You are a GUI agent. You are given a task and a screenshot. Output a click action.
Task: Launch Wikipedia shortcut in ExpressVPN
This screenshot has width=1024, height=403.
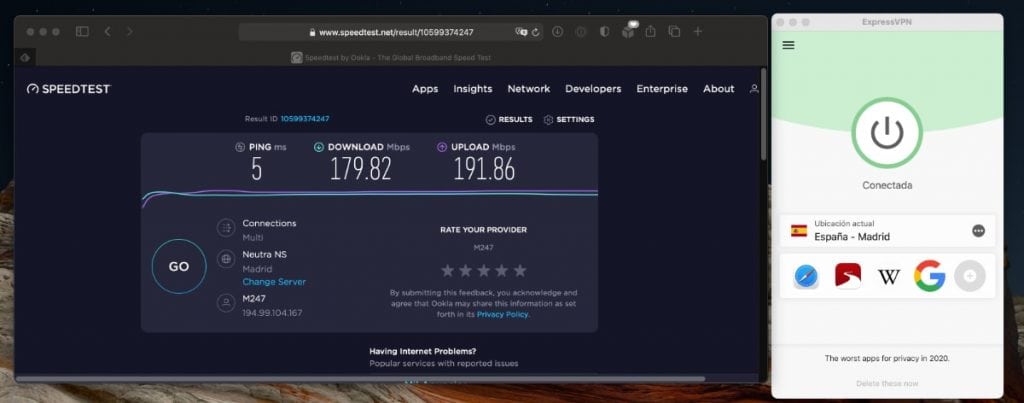coord(889,276)
